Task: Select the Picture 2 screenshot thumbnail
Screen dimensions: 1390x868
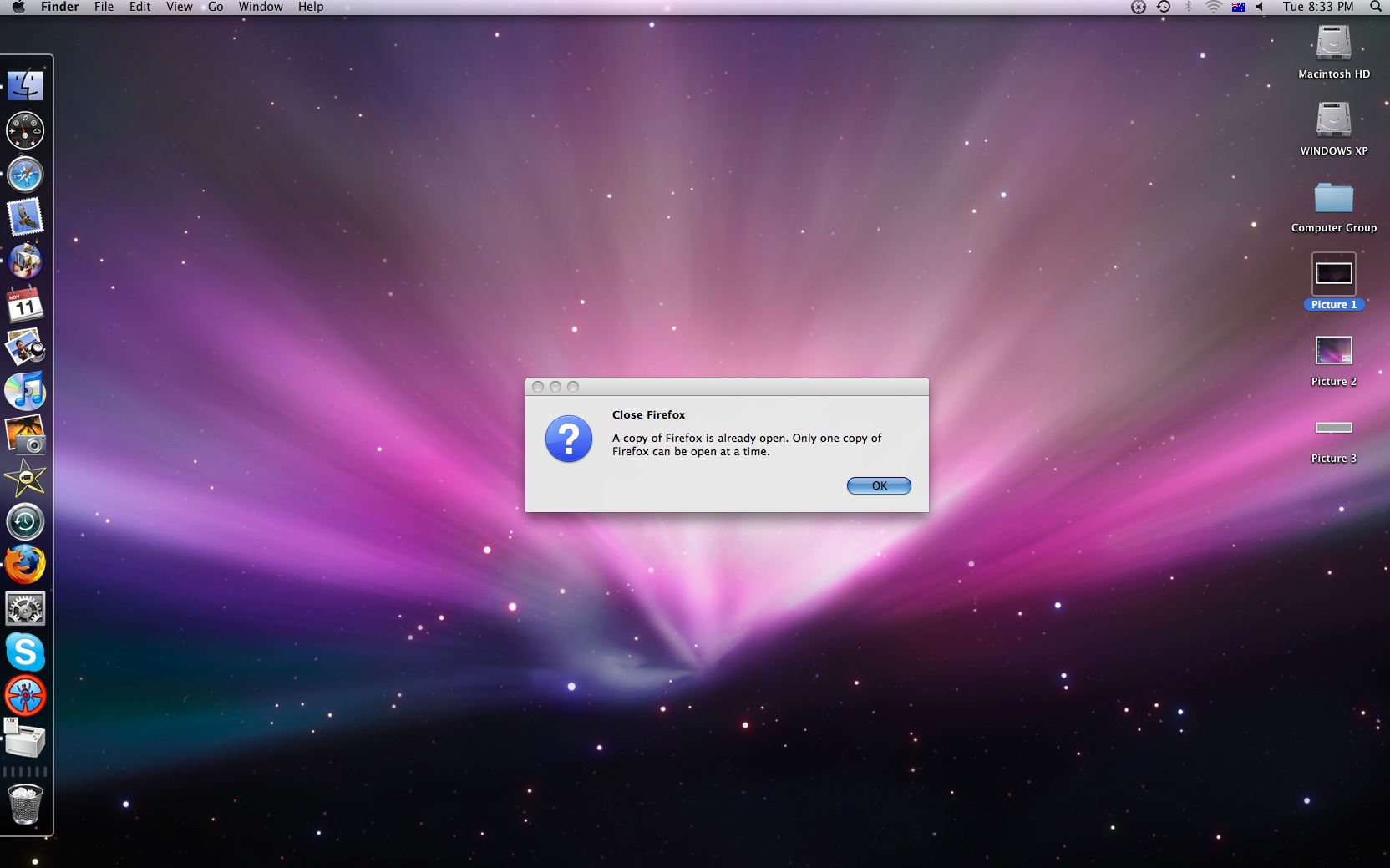Action: click(x=1334, y=351)
